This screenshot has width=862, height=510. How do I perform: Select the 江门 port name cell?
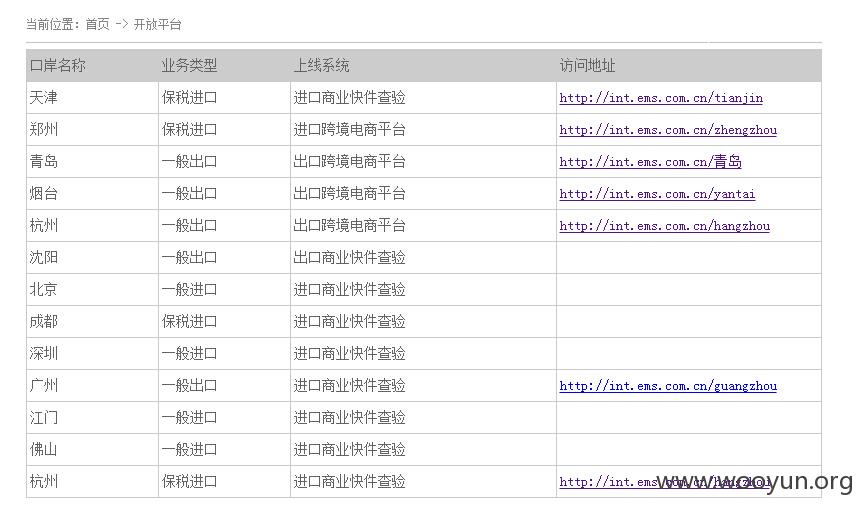(92, 418)
